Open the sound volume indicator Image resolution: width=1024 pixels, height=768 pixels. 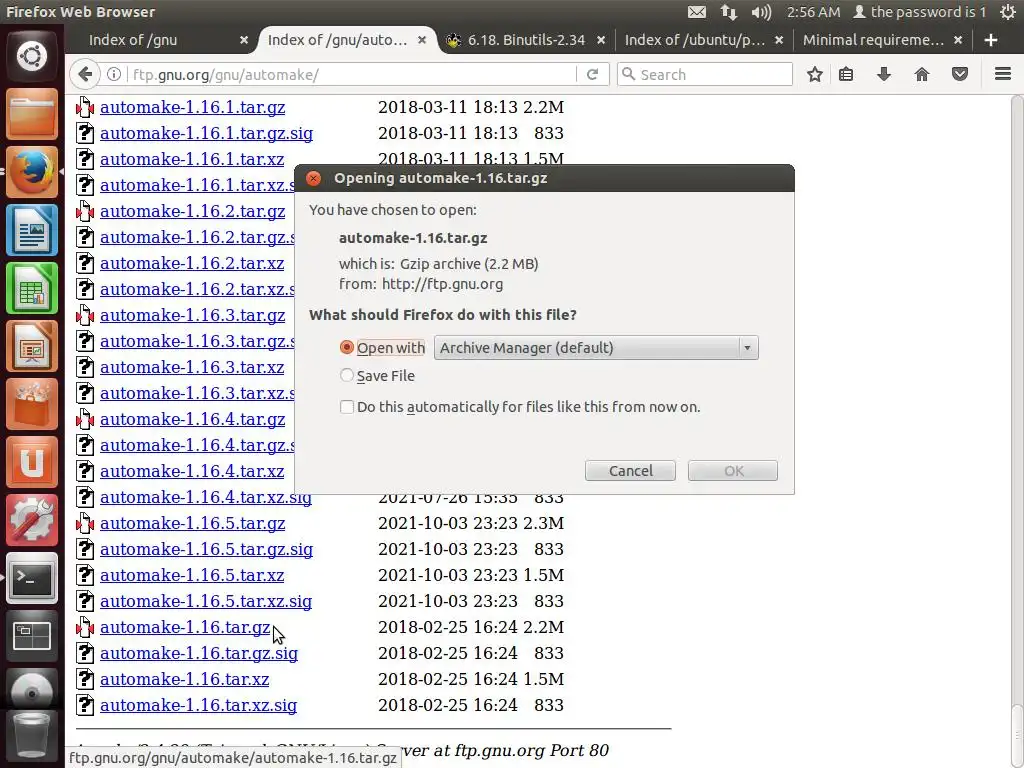761,12
